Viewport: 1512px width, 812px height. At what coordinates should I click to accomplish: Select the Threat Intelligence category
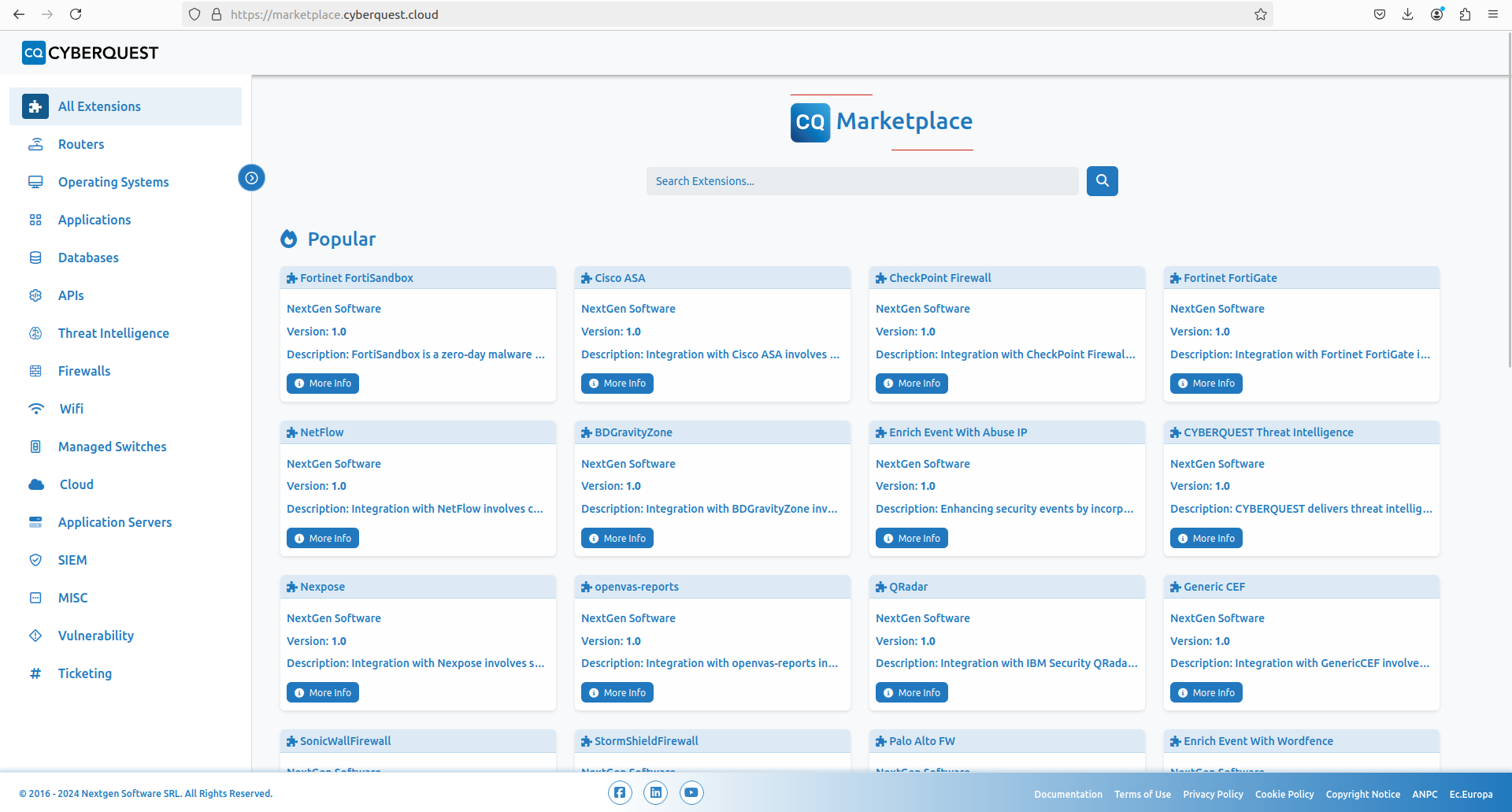point(113,333)
